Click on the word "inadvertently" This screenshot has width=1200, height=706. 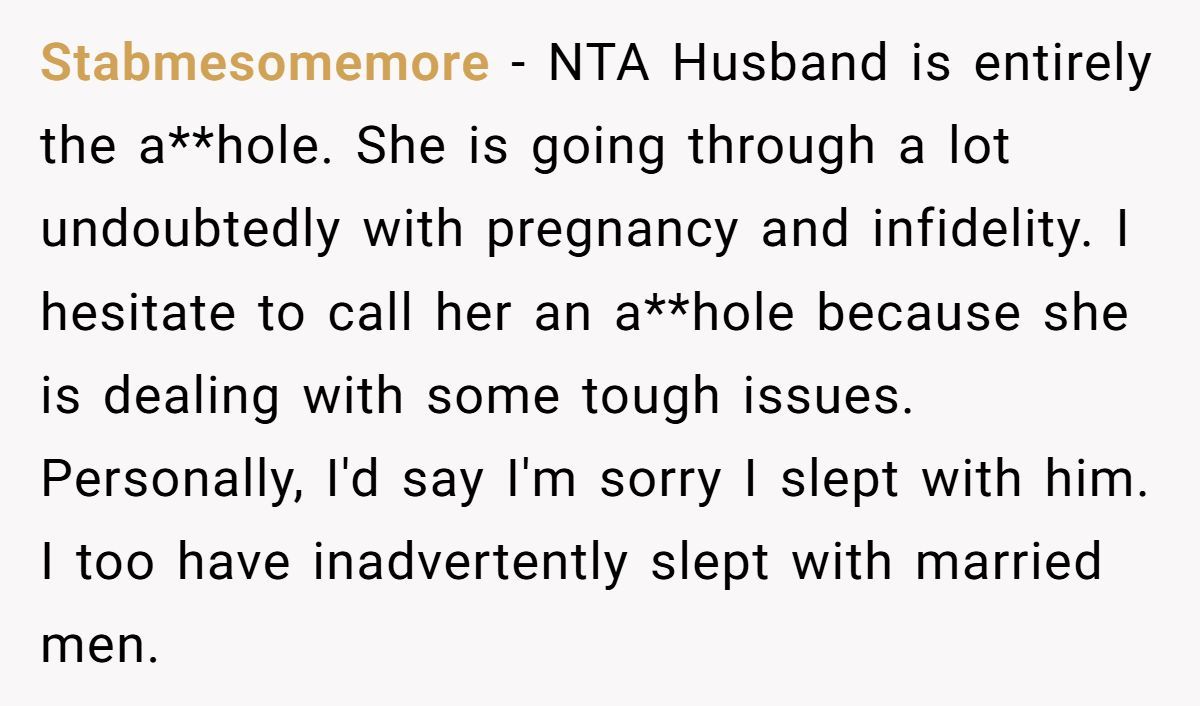(470, 563)
